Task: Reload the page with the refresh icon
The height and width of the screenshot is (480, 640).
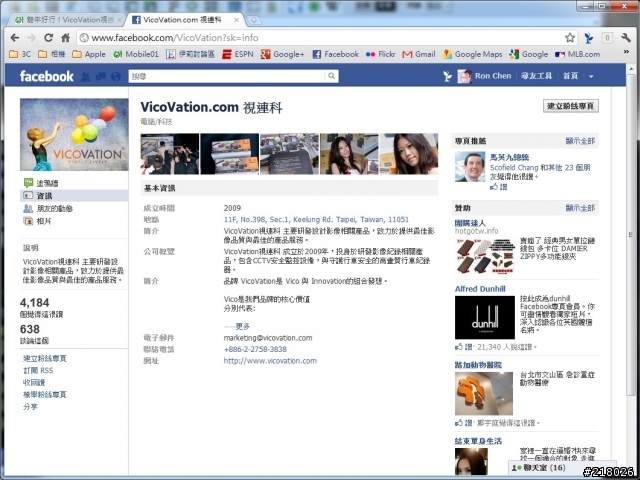Action: [49, 38]
